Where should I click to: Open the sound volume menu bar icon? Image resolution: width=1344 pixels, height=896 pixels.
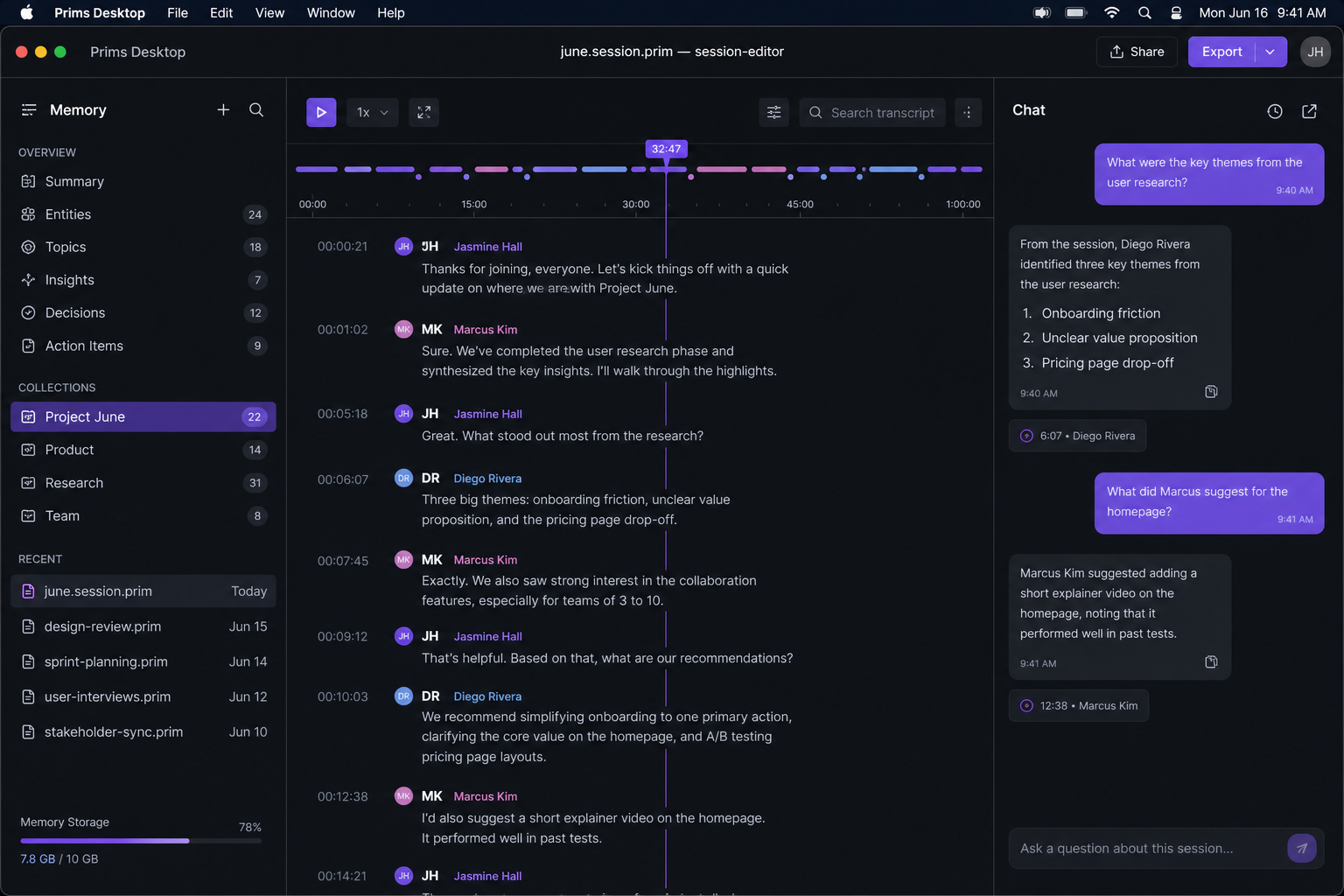(1042, 13)
